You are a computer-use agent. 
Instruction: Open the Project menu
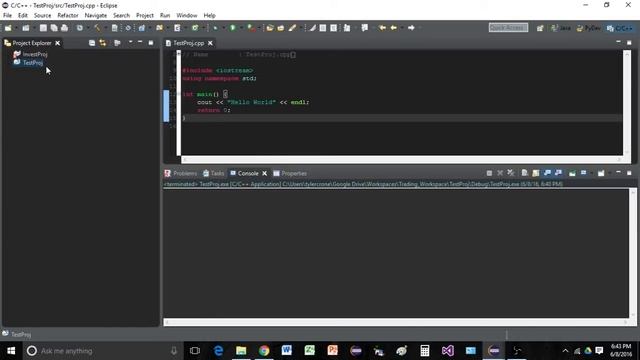pyautogui.click(x=144, y=16)
